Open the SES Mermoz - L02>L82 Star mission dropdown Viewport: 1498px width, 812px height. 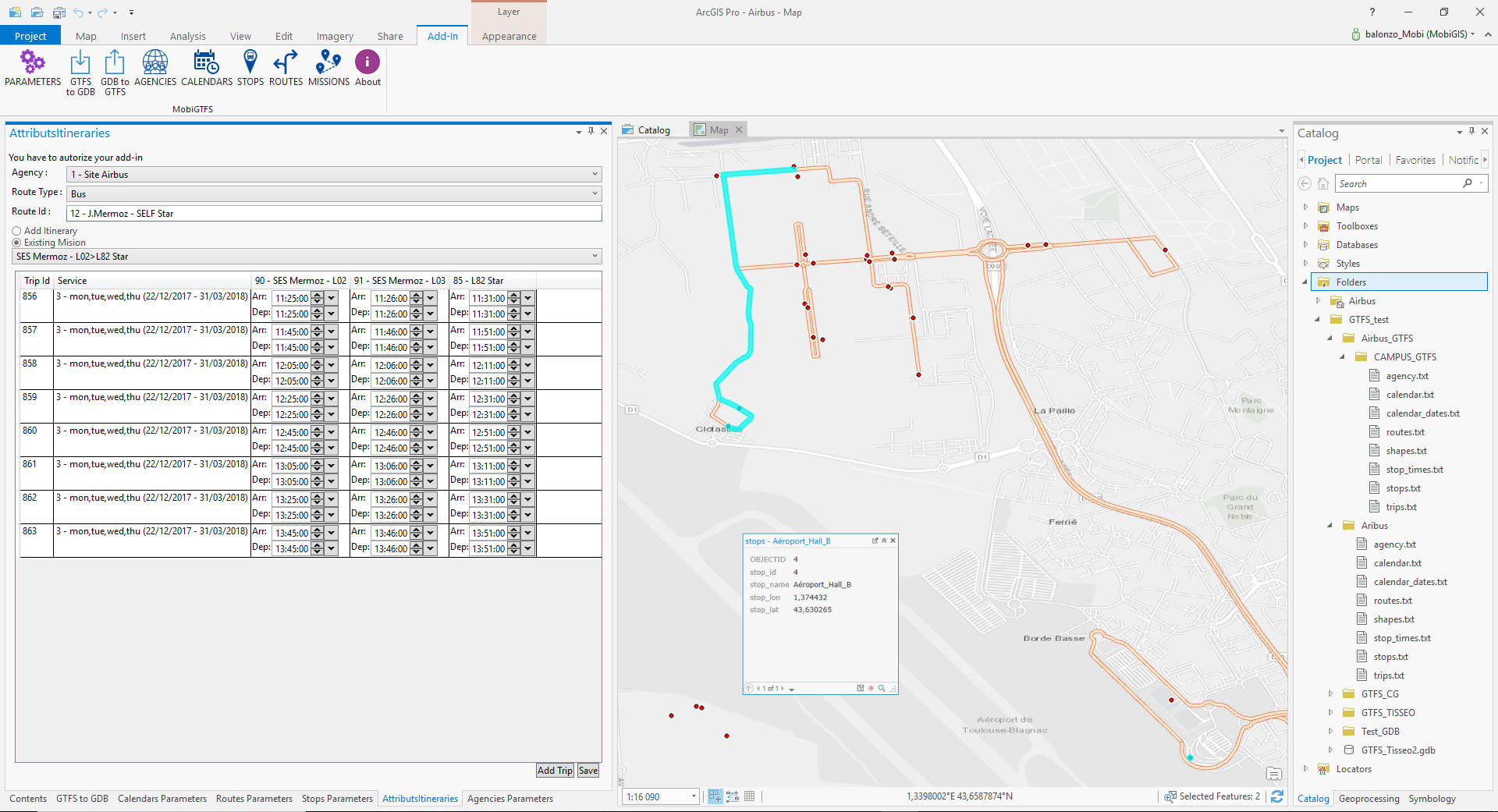[307, 256]
